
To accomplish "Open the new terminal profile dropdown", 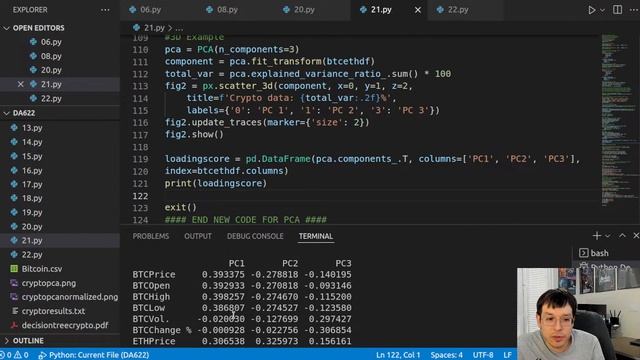I will tap(608, 236).
